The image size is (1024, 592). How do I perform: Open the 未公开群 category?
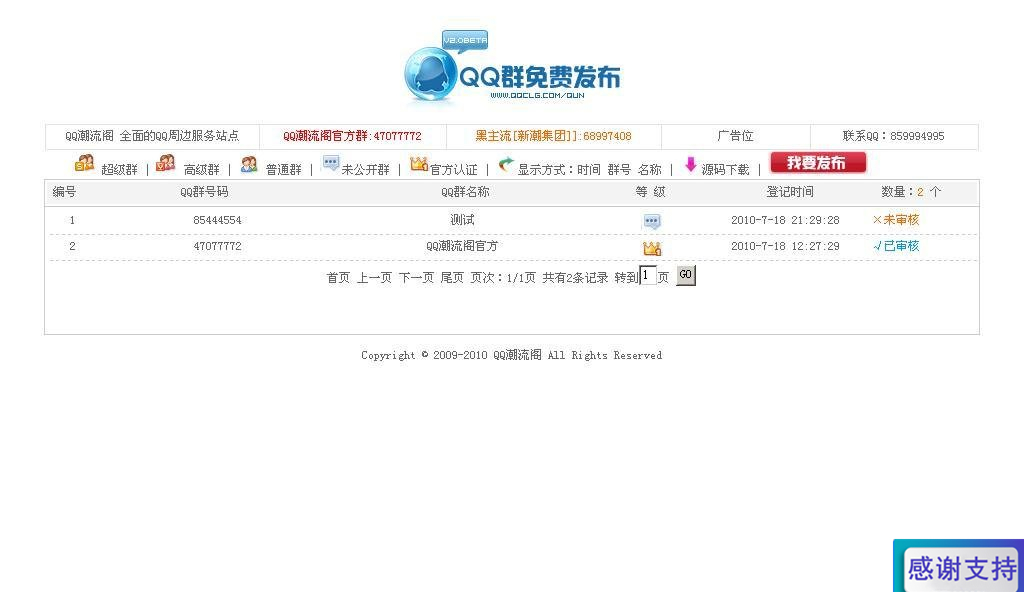pos(365,170)
